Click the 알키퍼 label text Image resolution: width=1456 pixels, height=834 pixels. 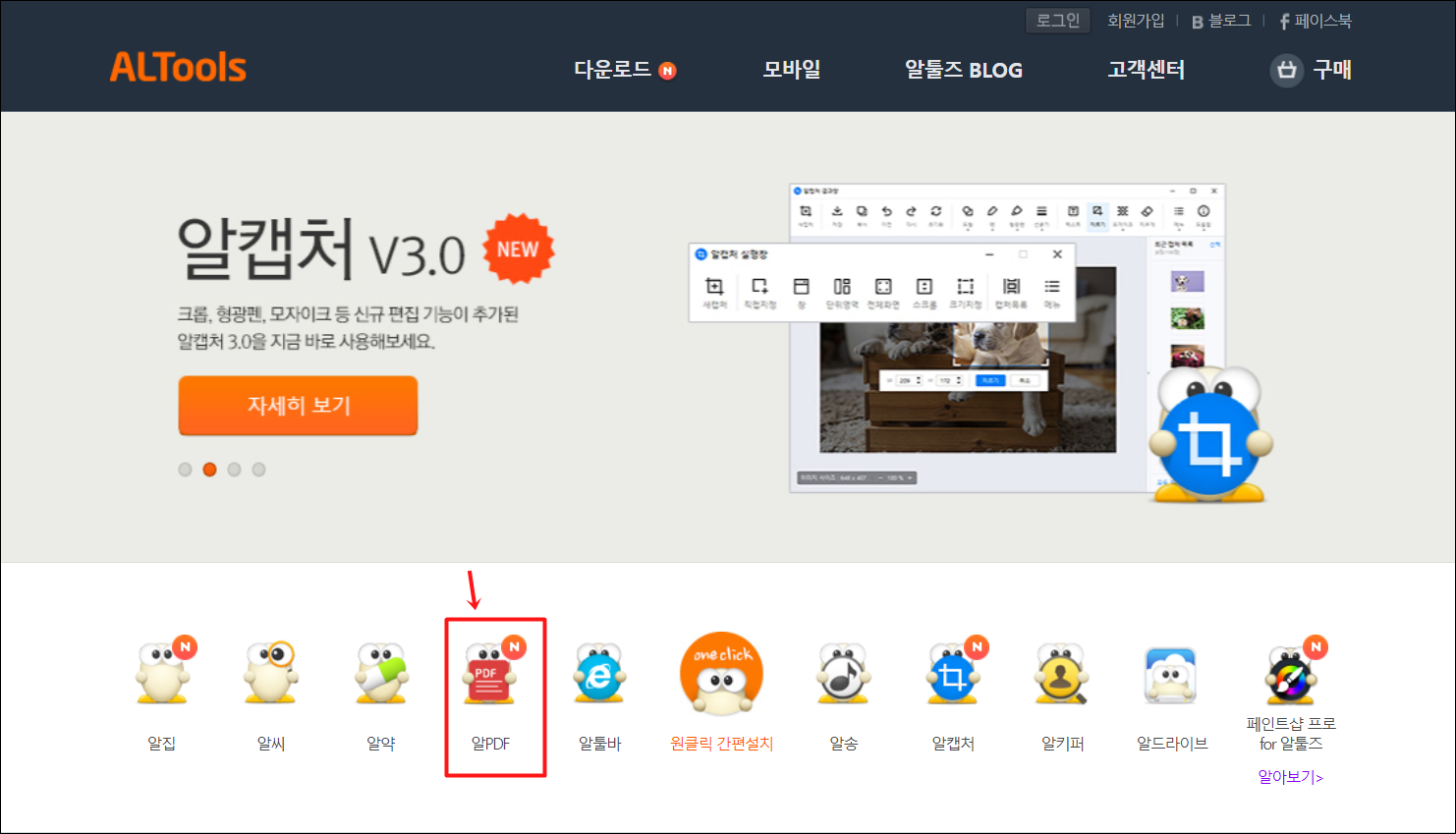(1063, 744)
